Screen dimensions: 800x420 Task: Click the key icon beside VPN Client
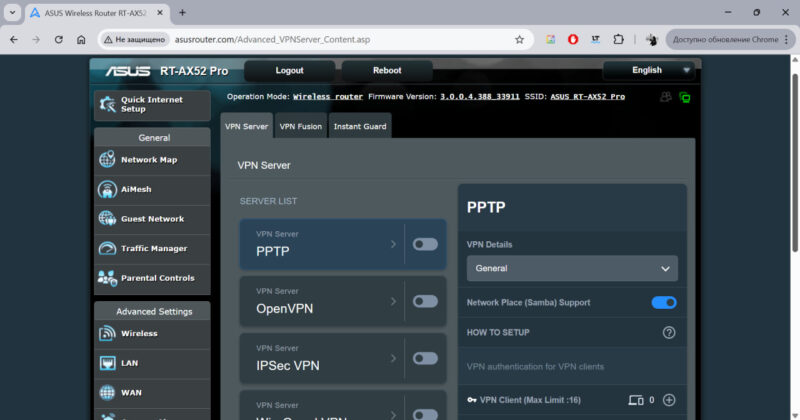[x=471, y=400]
